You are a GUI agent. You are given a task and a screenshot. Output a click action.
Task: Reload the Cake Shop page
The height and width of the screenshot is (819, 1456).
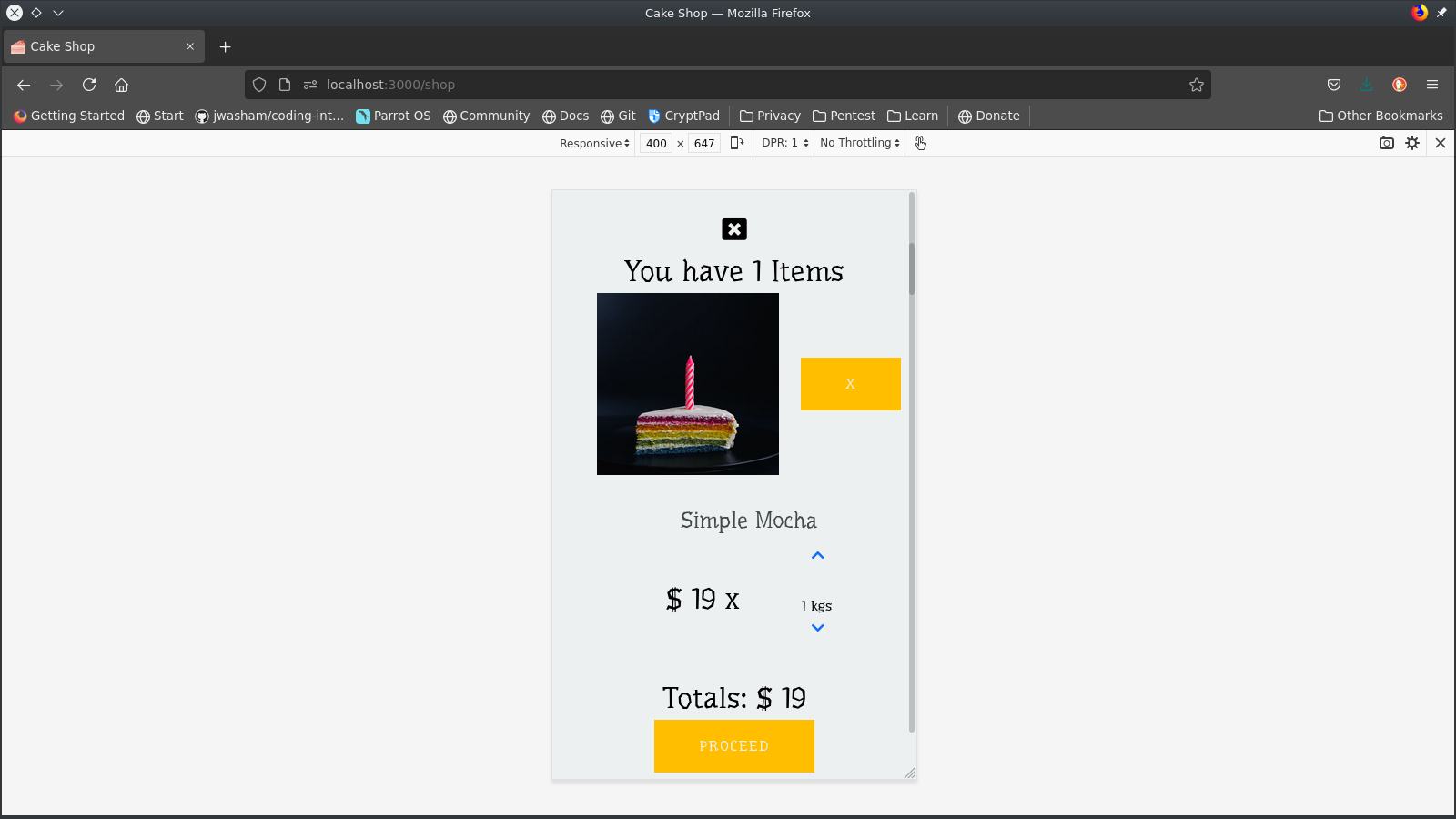(x=89, y=85)
